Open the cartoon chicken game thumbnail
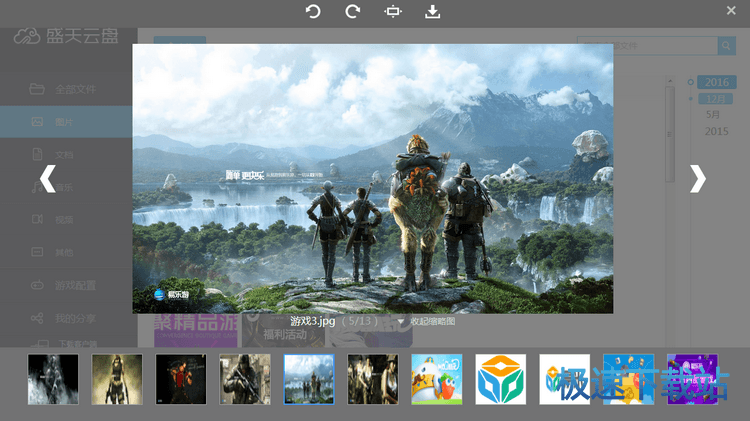 pyautogui.click(x=437, y=379)
